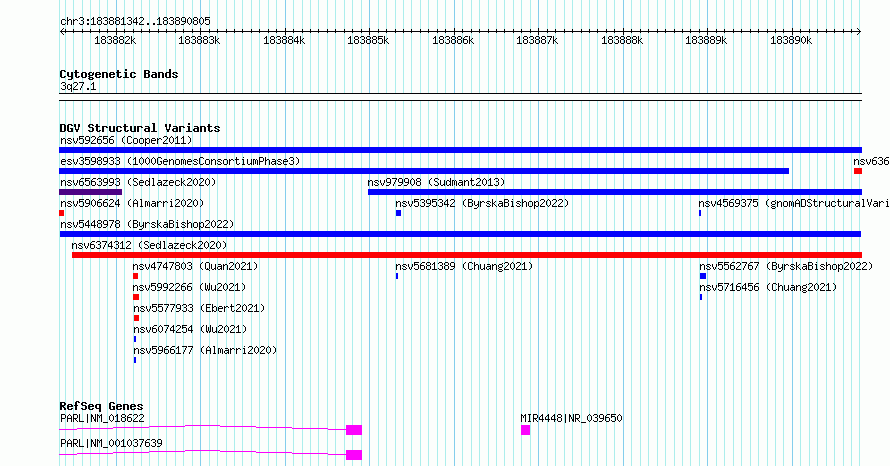Open nsv5562767 (ByrskaBishop2022) label

pyautogui.click(x=786, y=266)
